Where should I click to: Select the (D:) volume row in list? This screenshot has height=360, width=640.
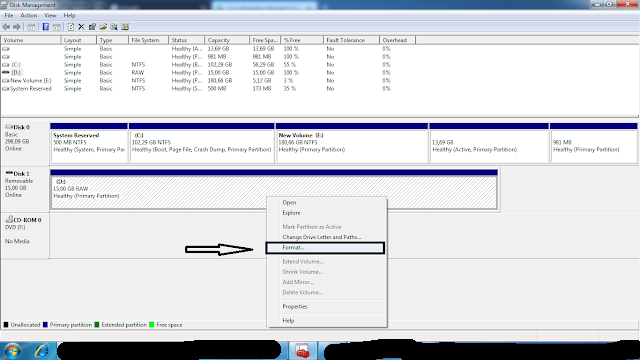point(196,73)
